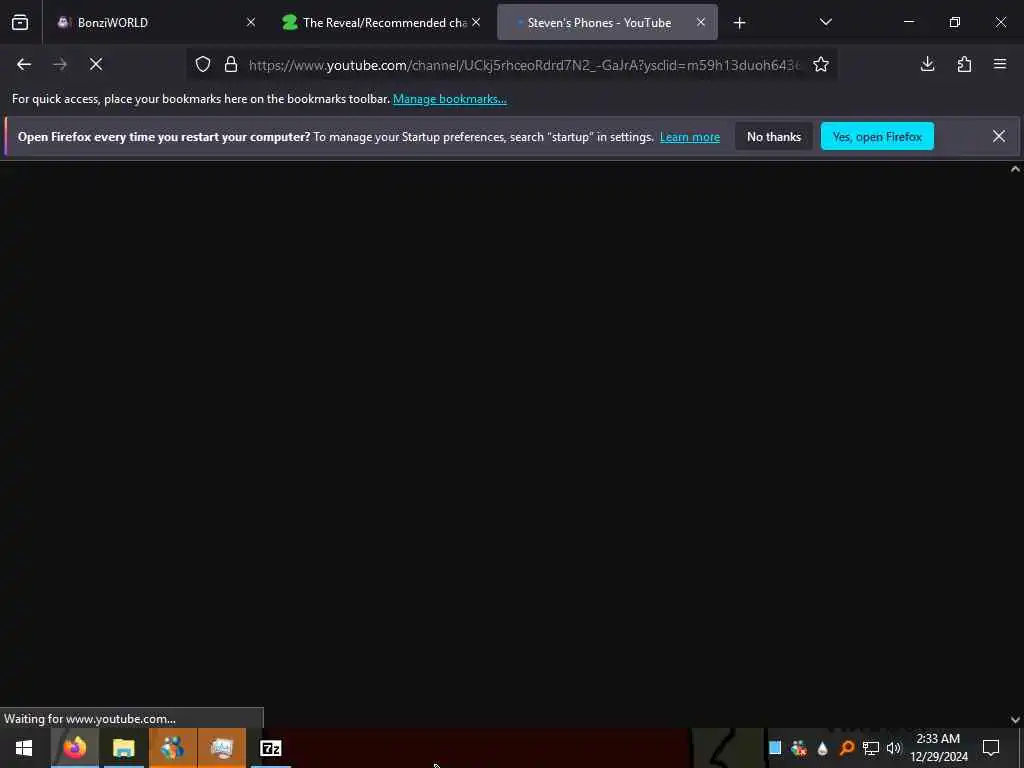
Task: Open the clock showing 2:33 AM
Action: 938,748
